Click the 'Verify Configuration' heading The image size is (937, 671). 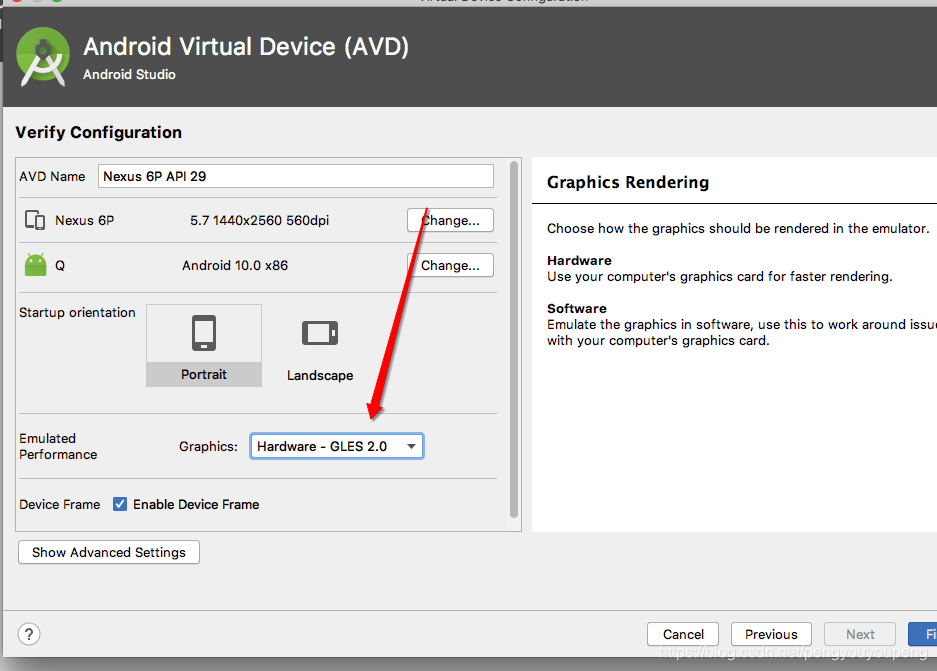click(99, 133)
